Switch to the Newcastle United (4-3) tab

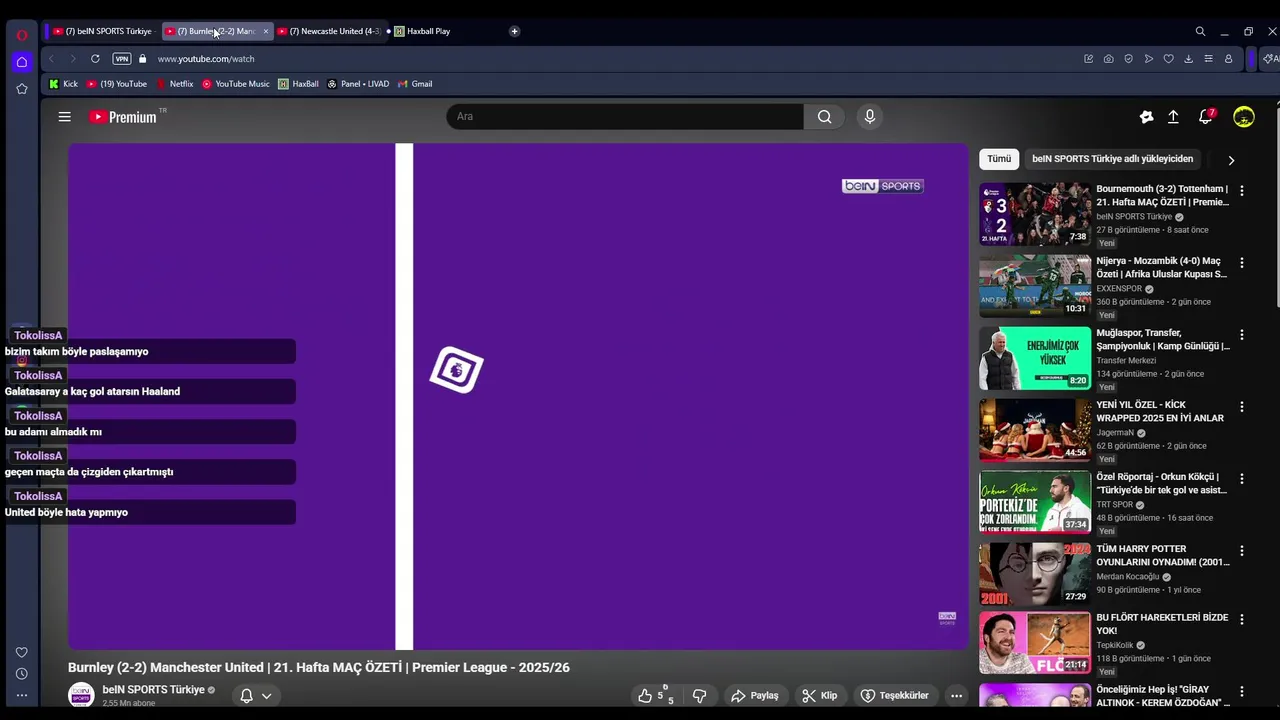(x=329, y=31)
